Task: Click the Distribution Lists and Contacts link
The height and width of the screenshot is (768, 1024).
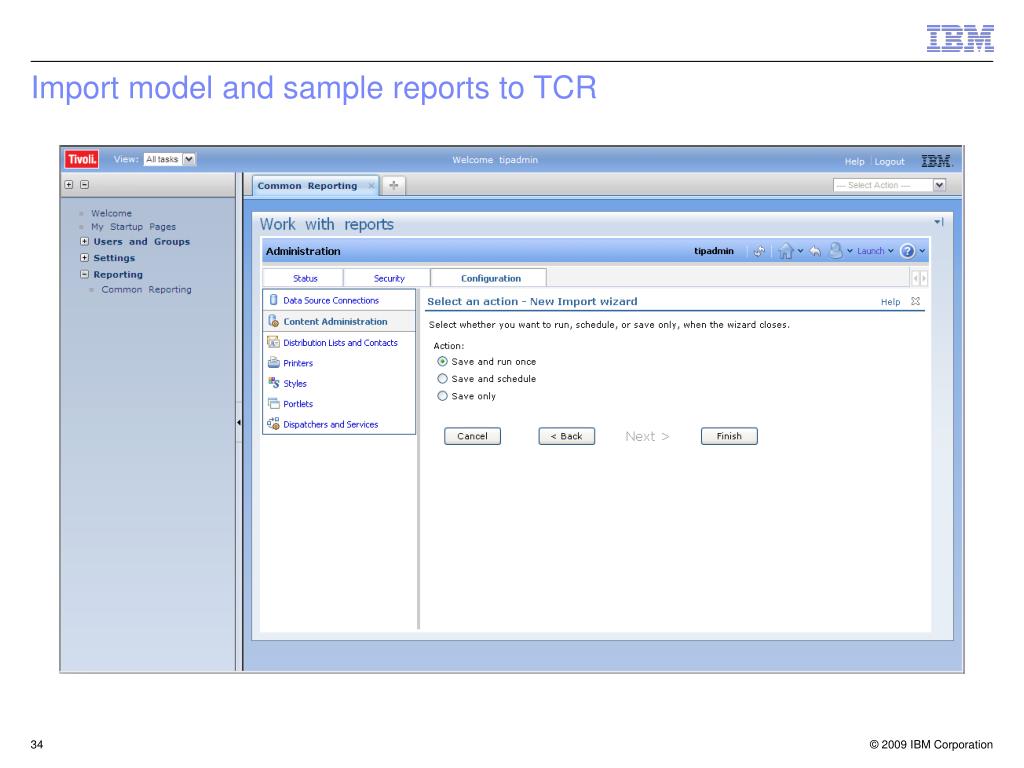Action: click(340, 342)
